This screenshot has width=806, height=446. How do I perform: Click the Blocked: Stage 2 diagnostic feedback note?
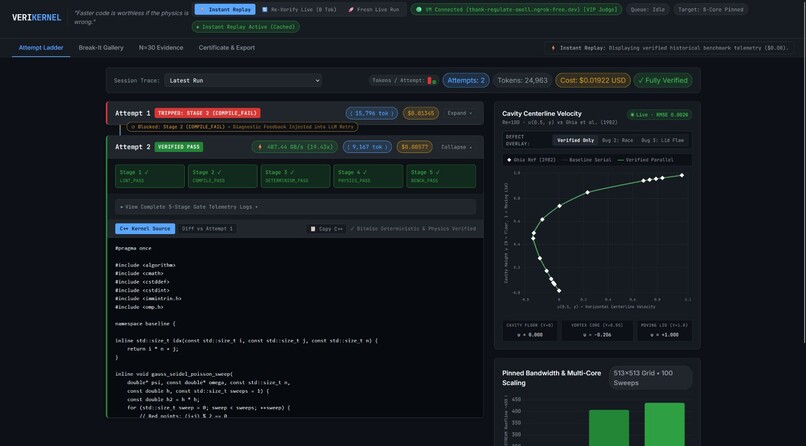242,126
